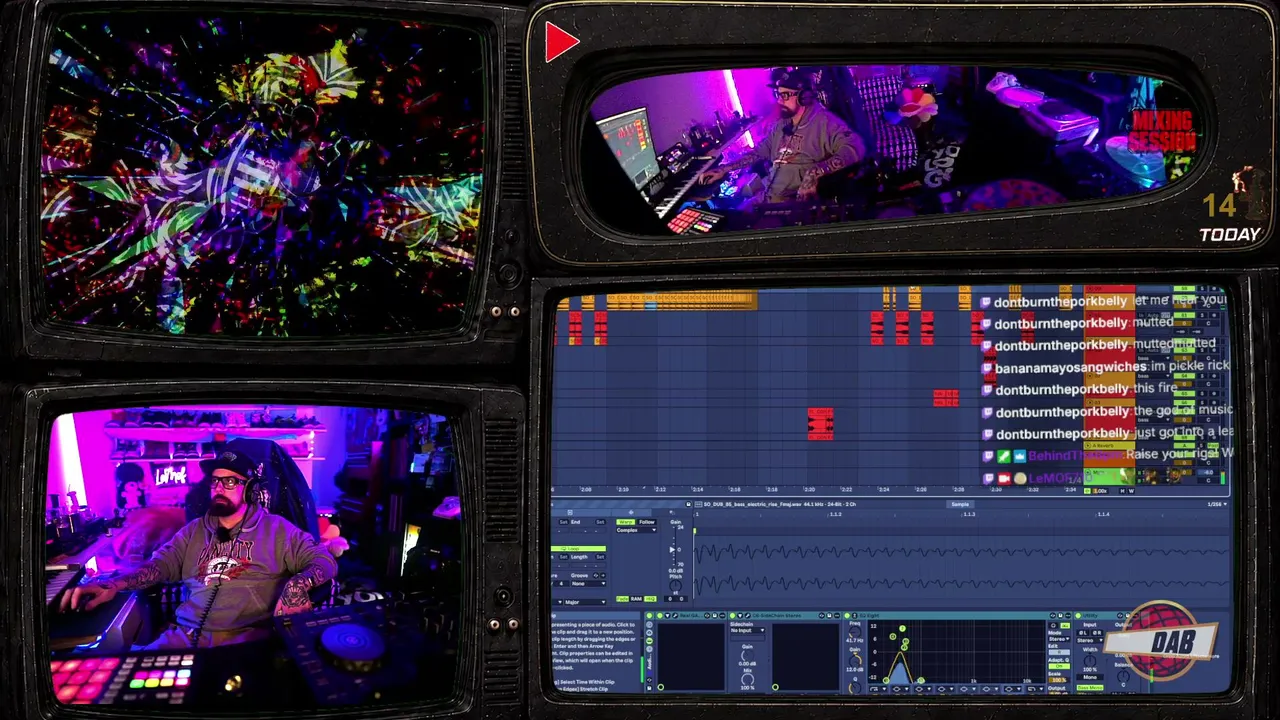Image resolution: width=1280 pixels, height=720 pixels.
Task: Click the EQ Eight Edit channel button
Action: [x=1058, y=653]
